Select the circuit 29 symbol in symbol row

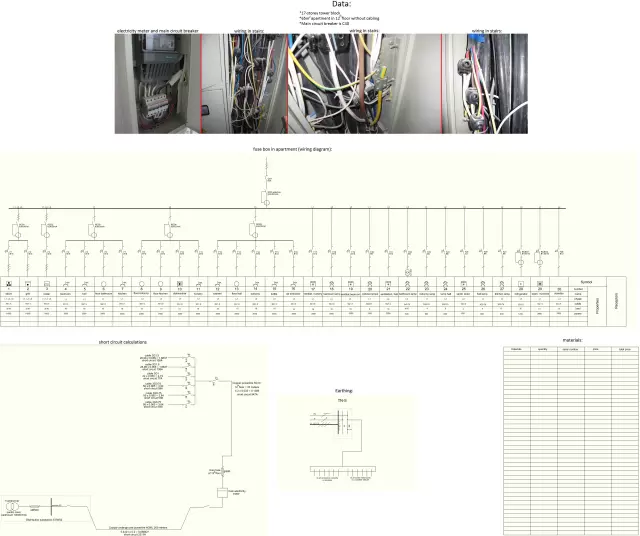coord(540,284)
